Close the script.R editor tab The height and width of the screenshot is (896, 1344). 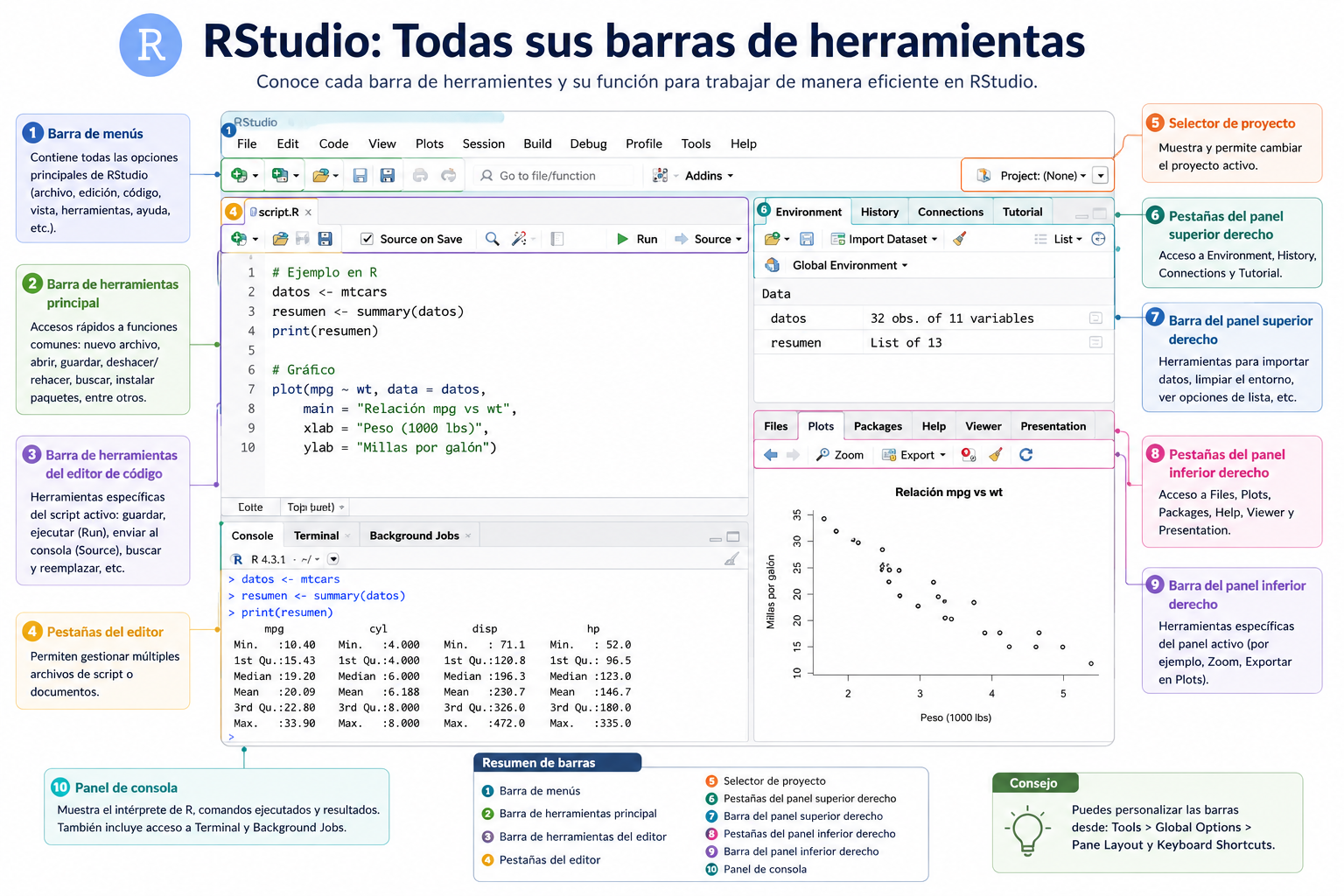(x=308, y=213)
